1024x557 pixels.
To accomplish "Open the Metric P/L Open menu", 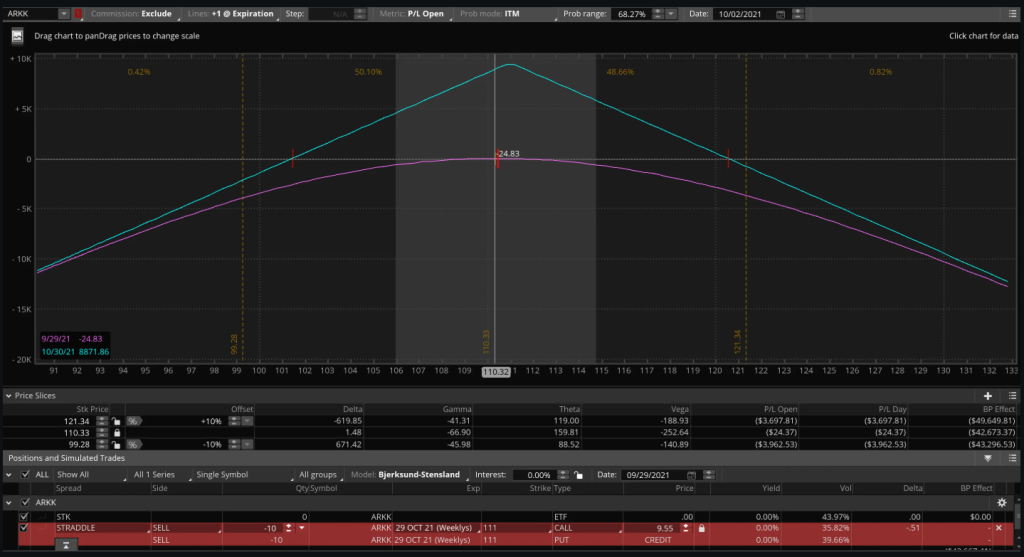I will point(413,14).
